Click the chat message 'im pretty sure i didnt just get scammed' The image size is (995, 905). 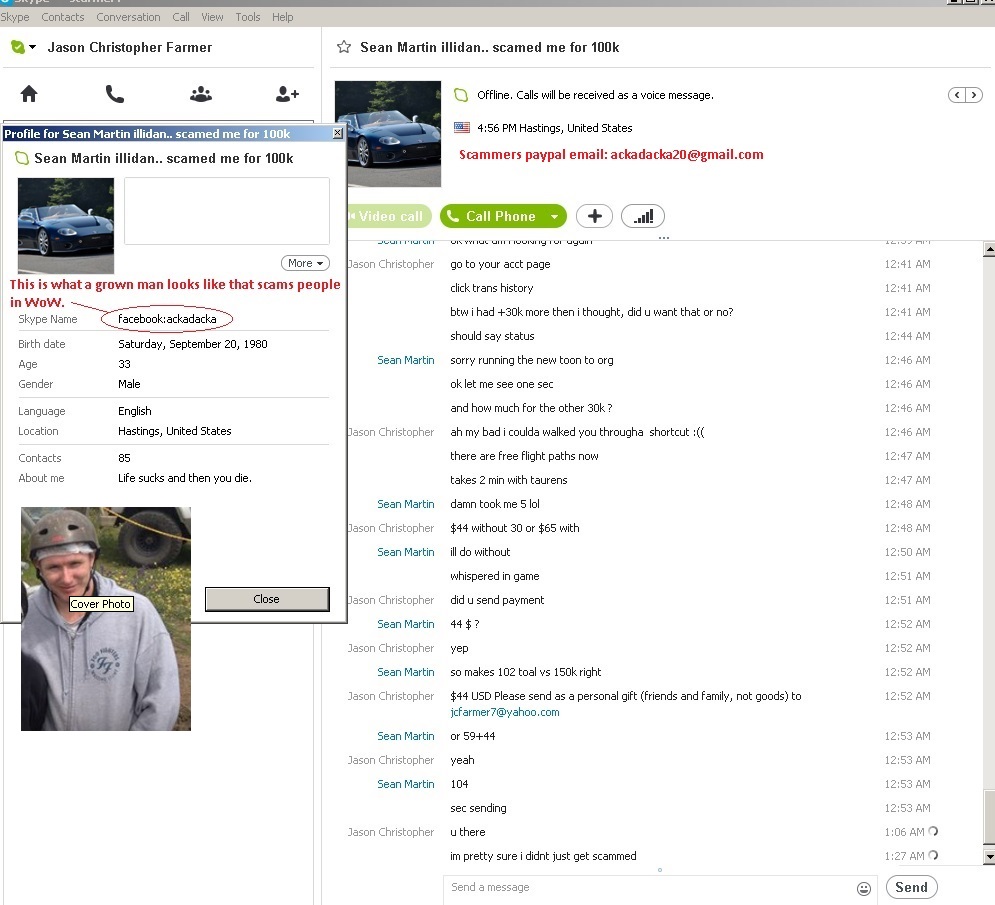tap(543, 856)
